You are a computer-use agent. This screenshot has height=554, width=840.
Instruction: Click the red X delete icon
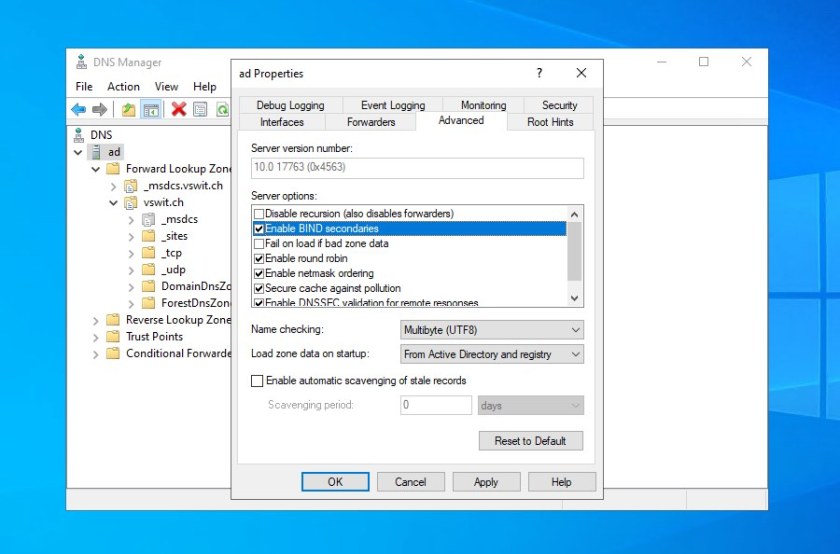(x=178, y=109)
